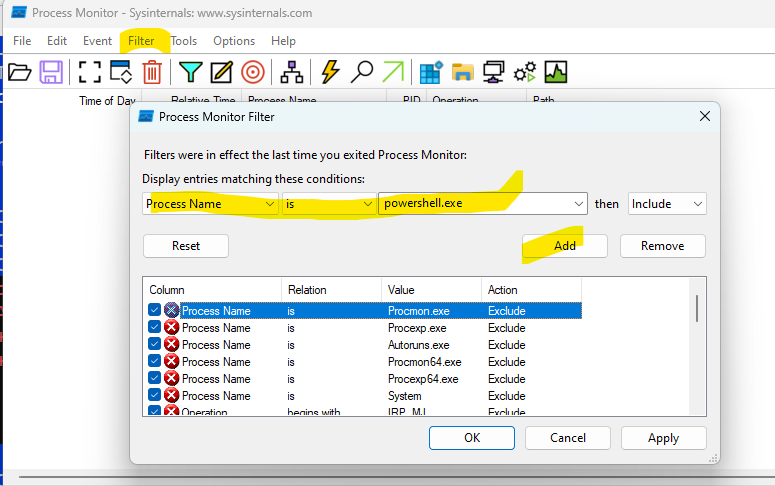Open the Filter funnel toolbar icon
Screen dimensions: 775x486
pos(191,72)
